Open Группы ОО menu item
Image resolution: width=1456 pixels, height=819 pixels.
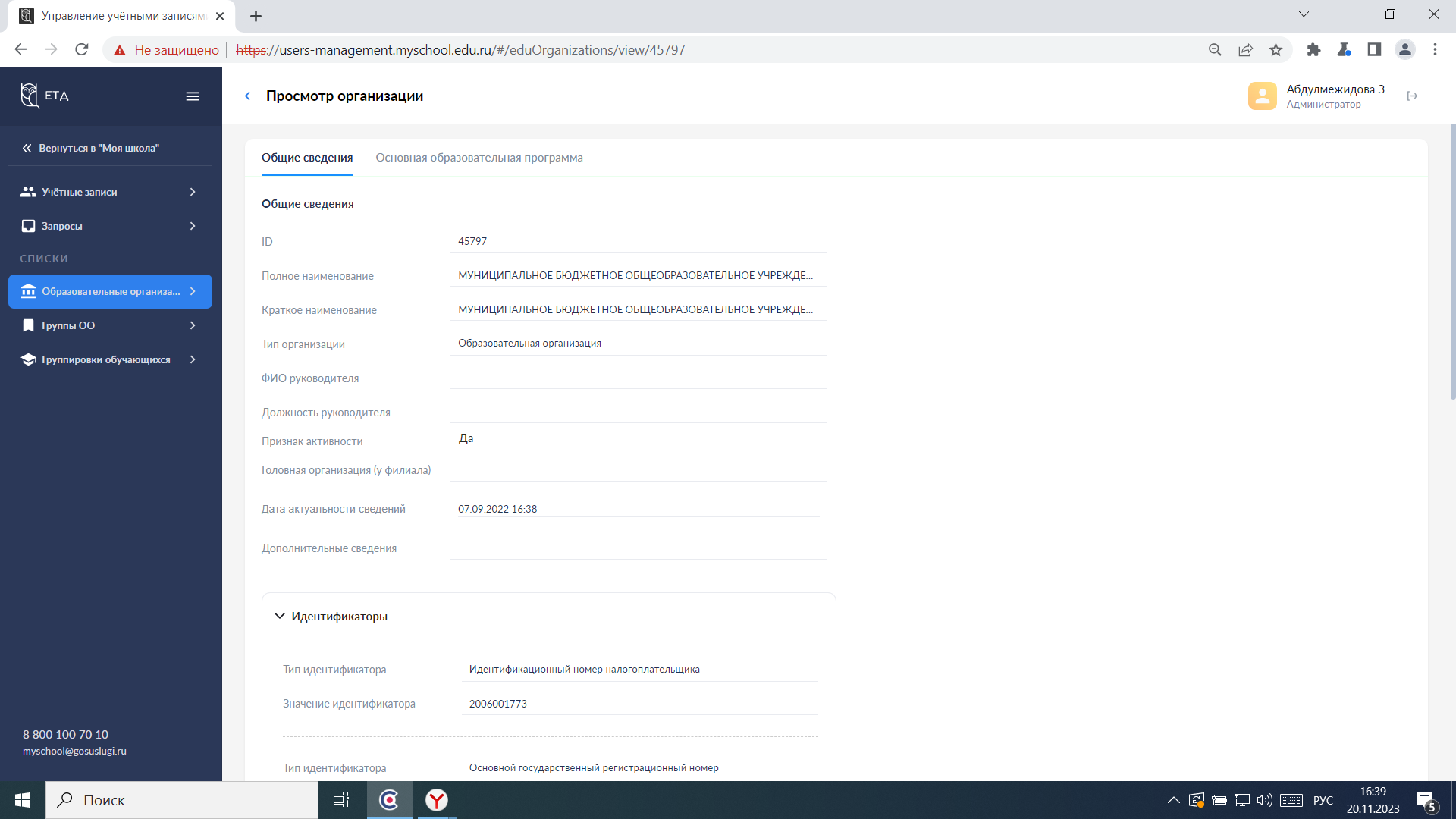(111, 325)
